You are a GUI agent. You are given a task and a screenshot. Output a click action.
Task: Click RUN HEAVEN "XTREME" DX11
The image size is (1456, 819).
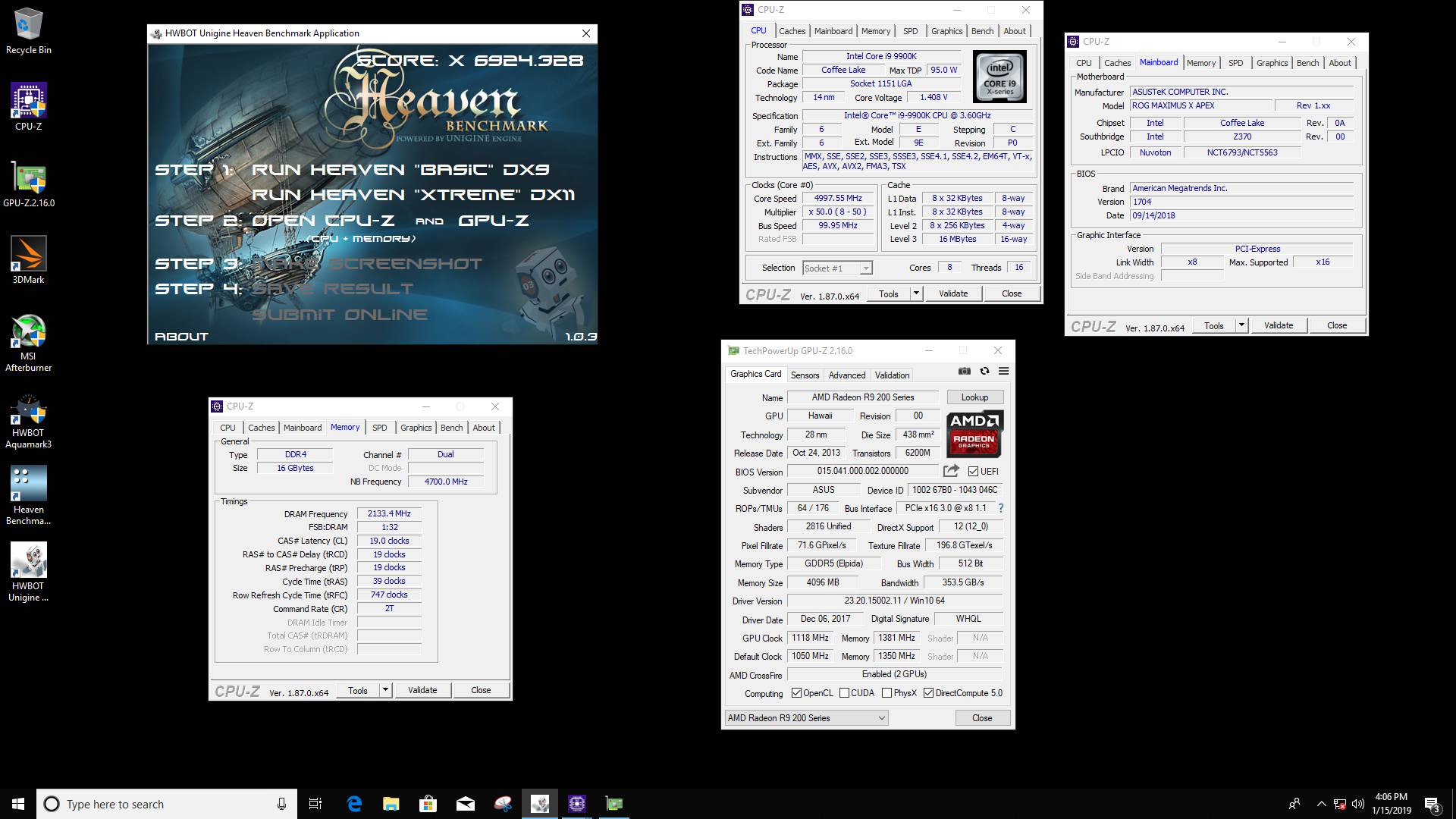point(413,195)
